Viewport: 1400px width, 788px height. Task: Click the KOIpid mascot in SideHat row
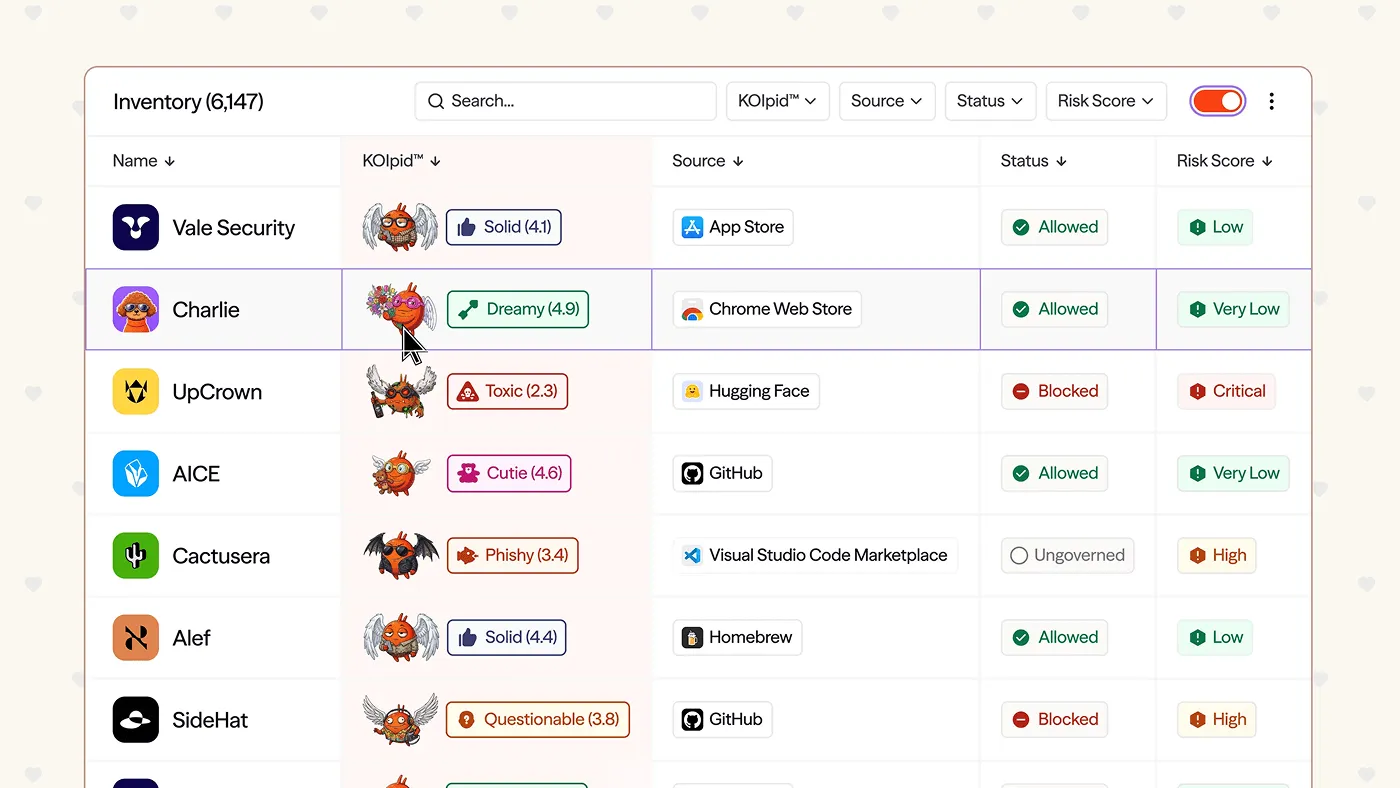coord(400,719)
